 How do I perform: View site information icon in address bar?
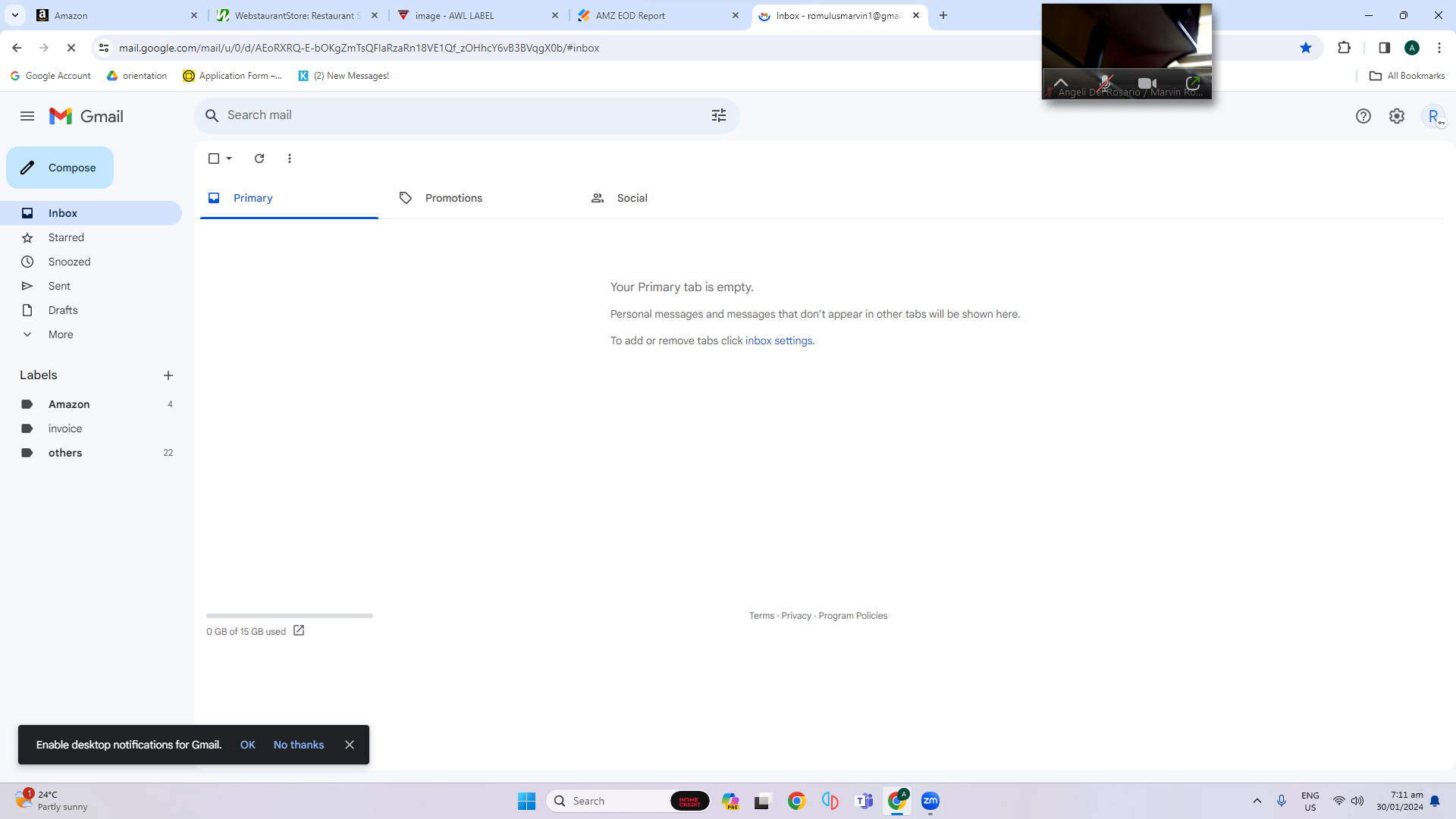coord(104,48)
